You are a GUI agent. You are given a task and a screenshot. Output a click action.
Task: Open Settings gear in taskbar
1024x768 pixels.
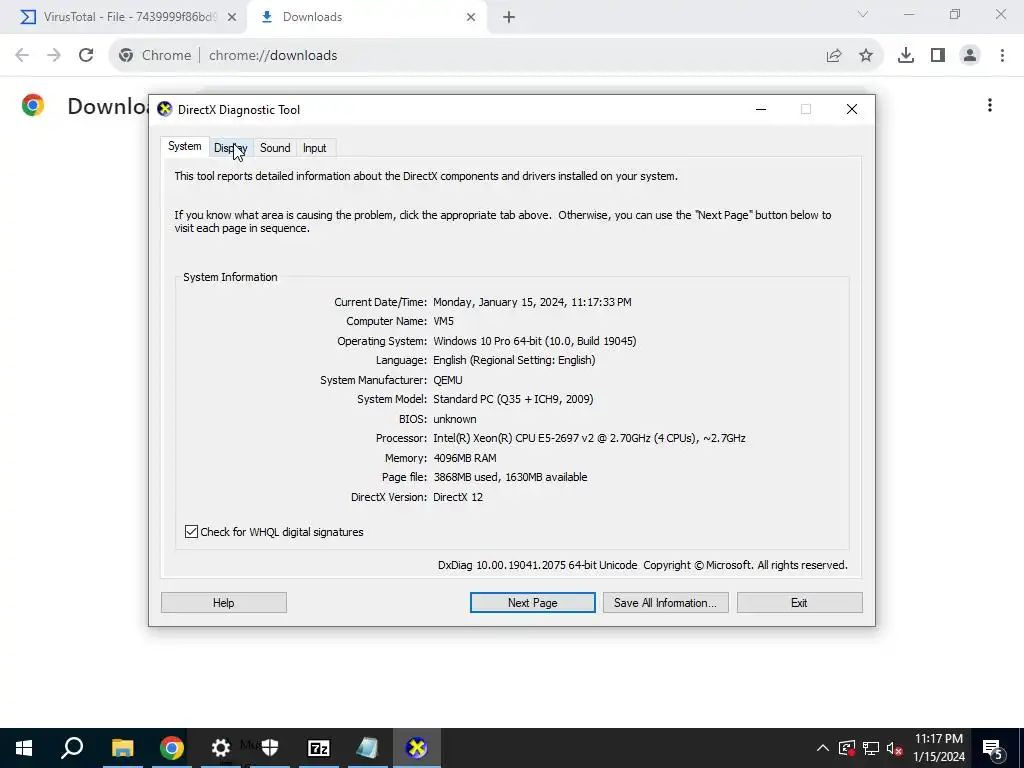pos(221,748)
